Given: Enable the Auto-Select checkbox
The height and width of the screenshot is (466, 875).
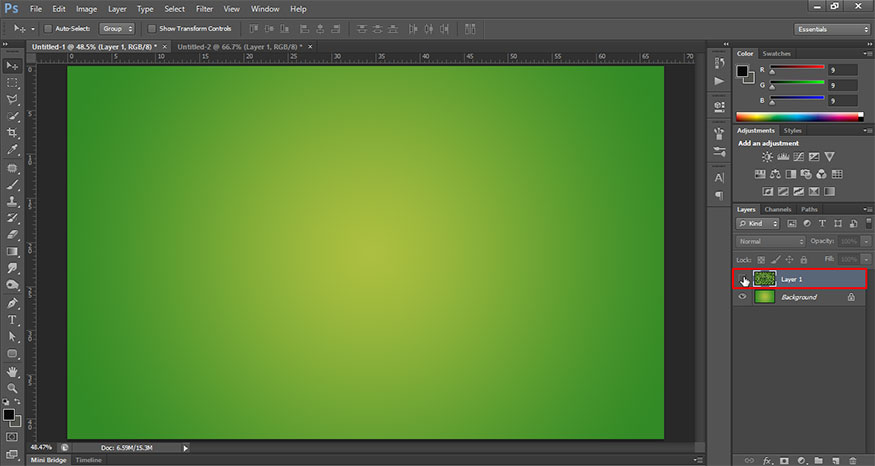Looking at the screenshot, I should [49, 29].
